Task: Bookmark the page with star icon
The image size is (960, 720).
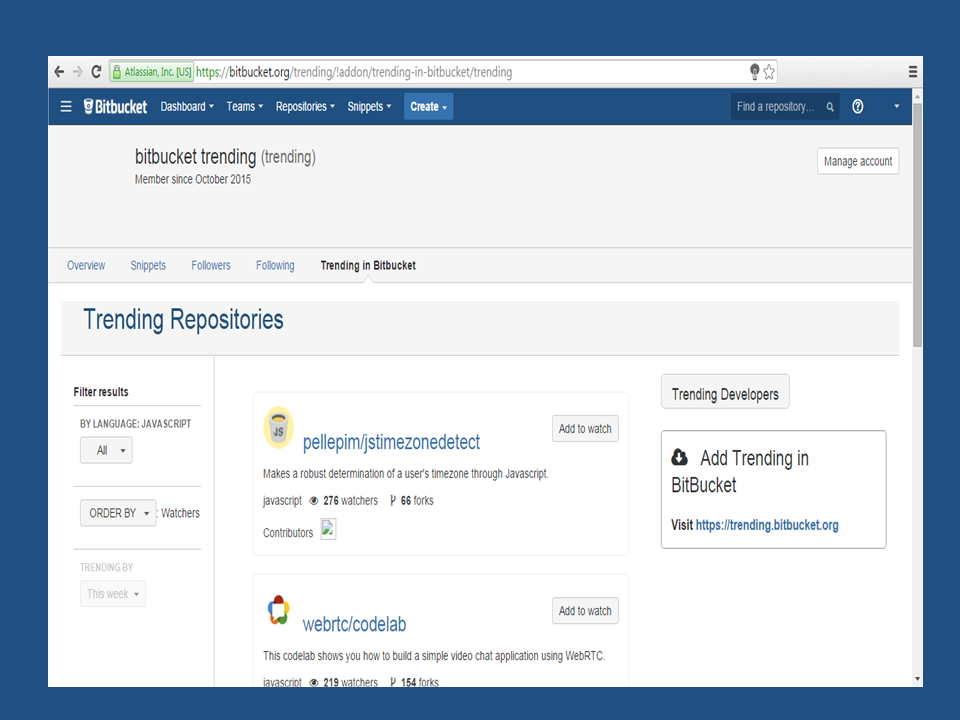Action: point(769,72)
